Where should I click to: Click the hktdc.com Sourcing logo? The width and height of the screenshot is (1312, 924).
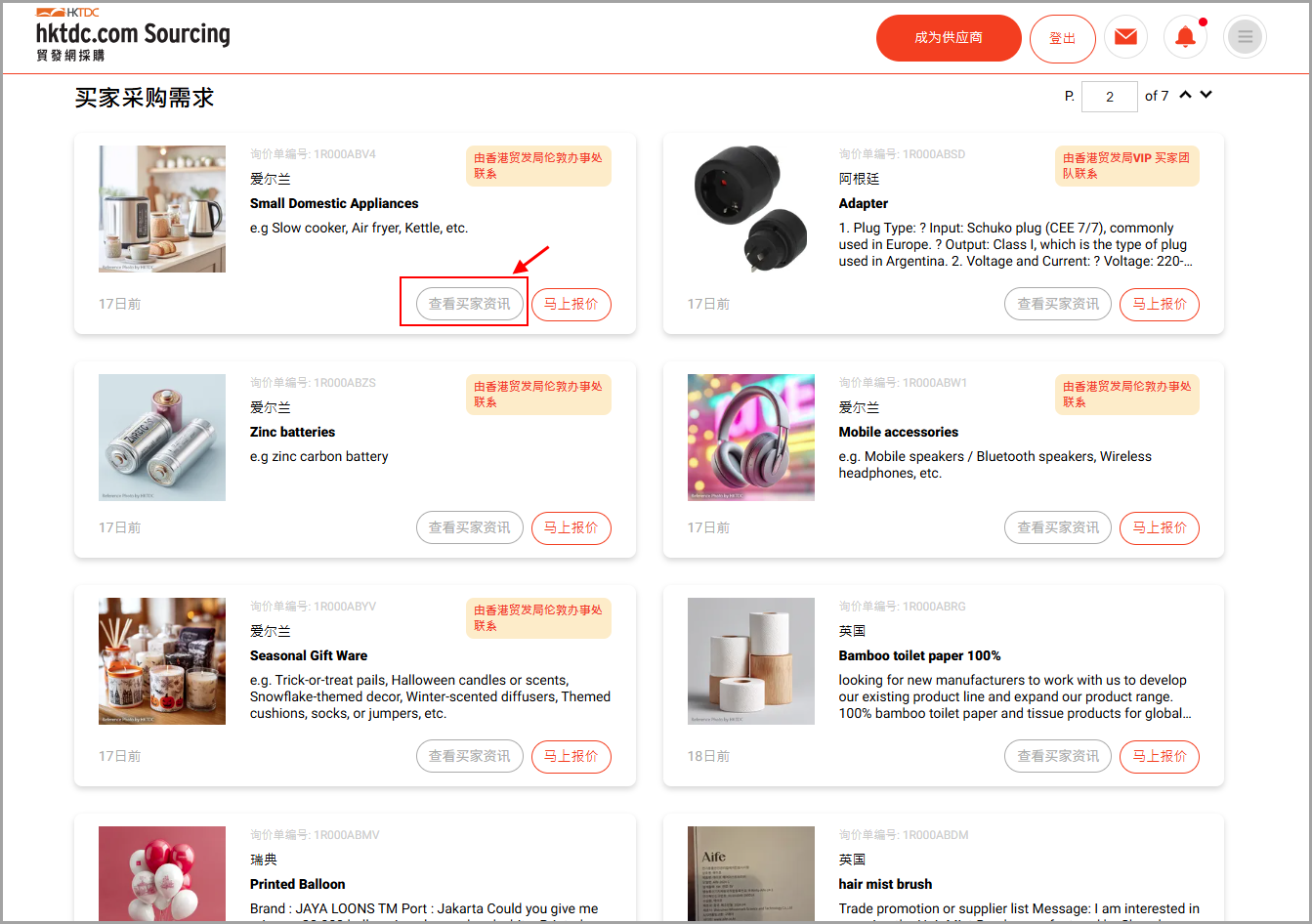point(133,35)
